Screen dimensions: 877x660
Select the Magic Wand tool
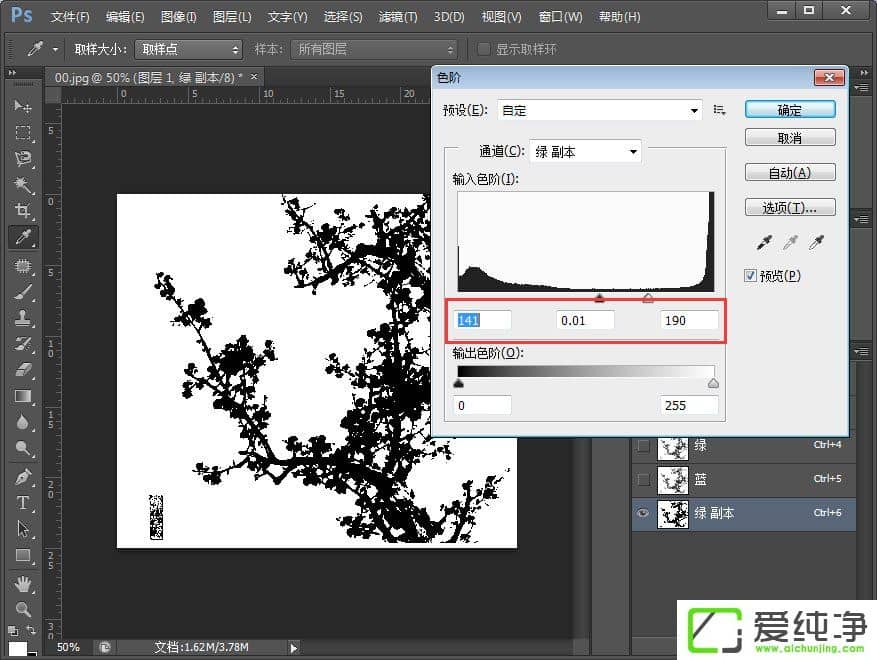point(22,185)
